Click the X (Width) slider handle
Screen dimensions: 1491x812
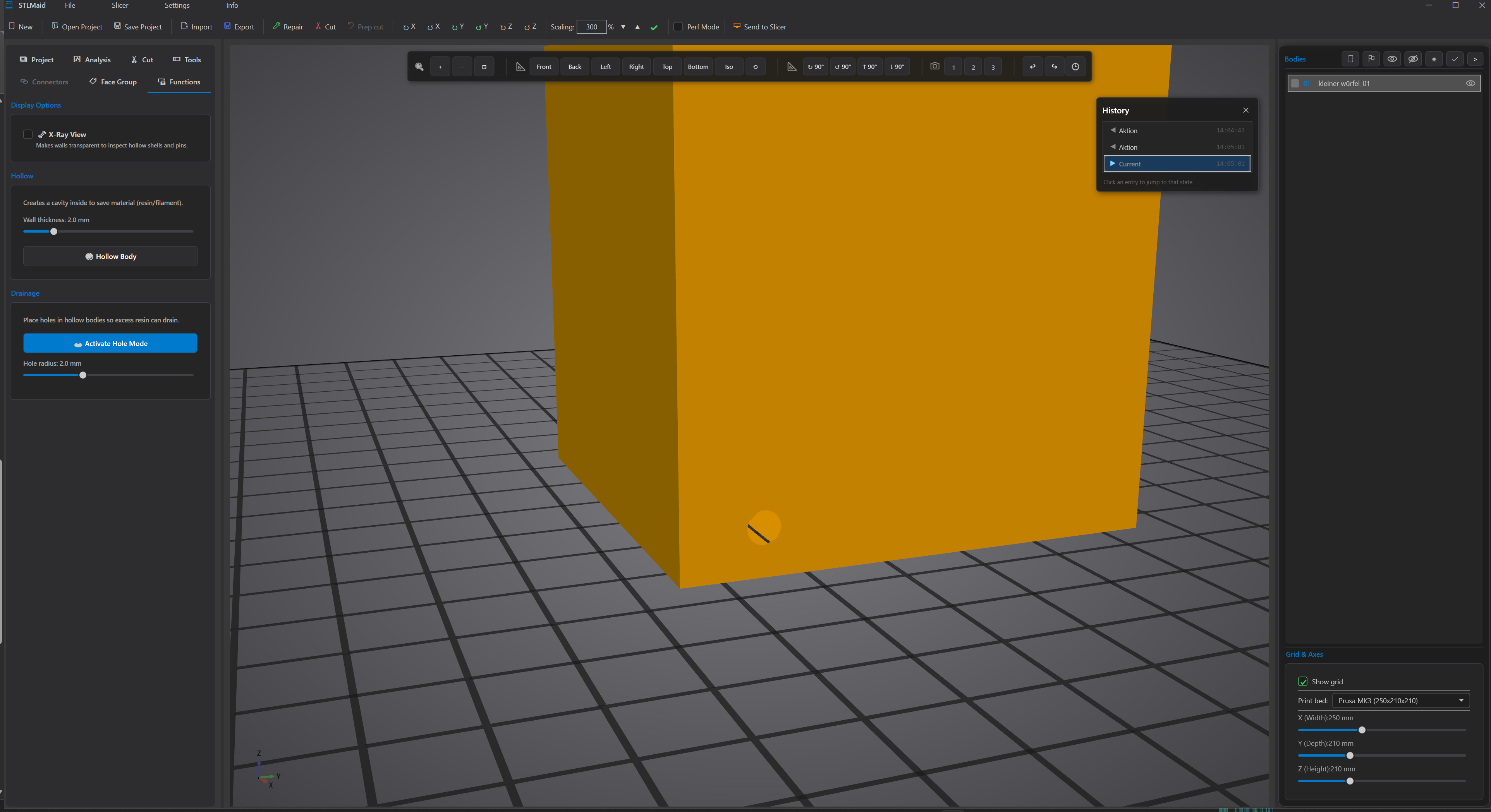(x=1362, y=730)
